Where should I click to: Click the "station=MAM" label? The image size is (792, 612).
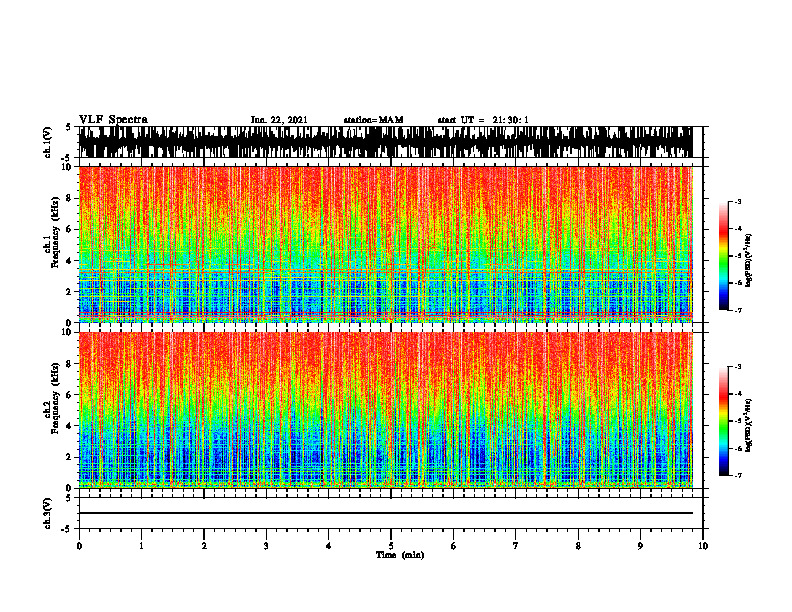tap(373, 120)
